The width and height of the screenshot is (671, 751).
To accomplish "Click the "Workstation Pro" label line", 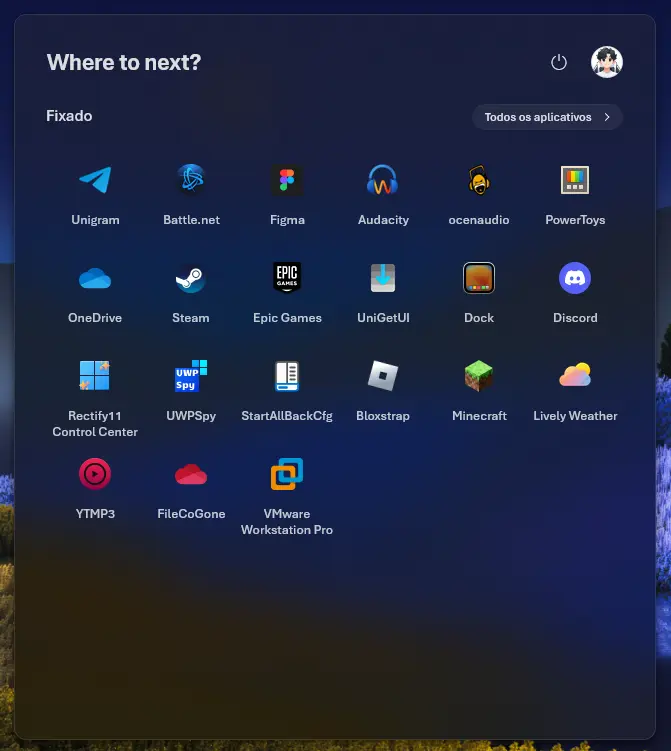I will pos(286,530).
